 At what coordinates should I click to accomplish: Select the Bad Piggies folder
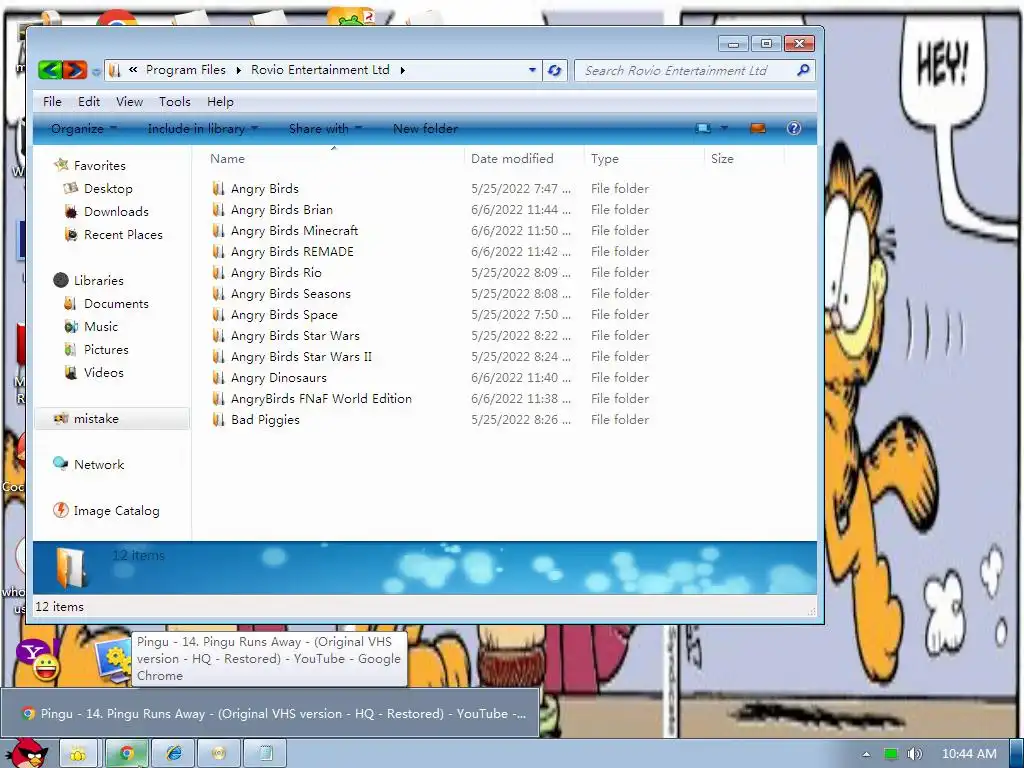[265, 419]
